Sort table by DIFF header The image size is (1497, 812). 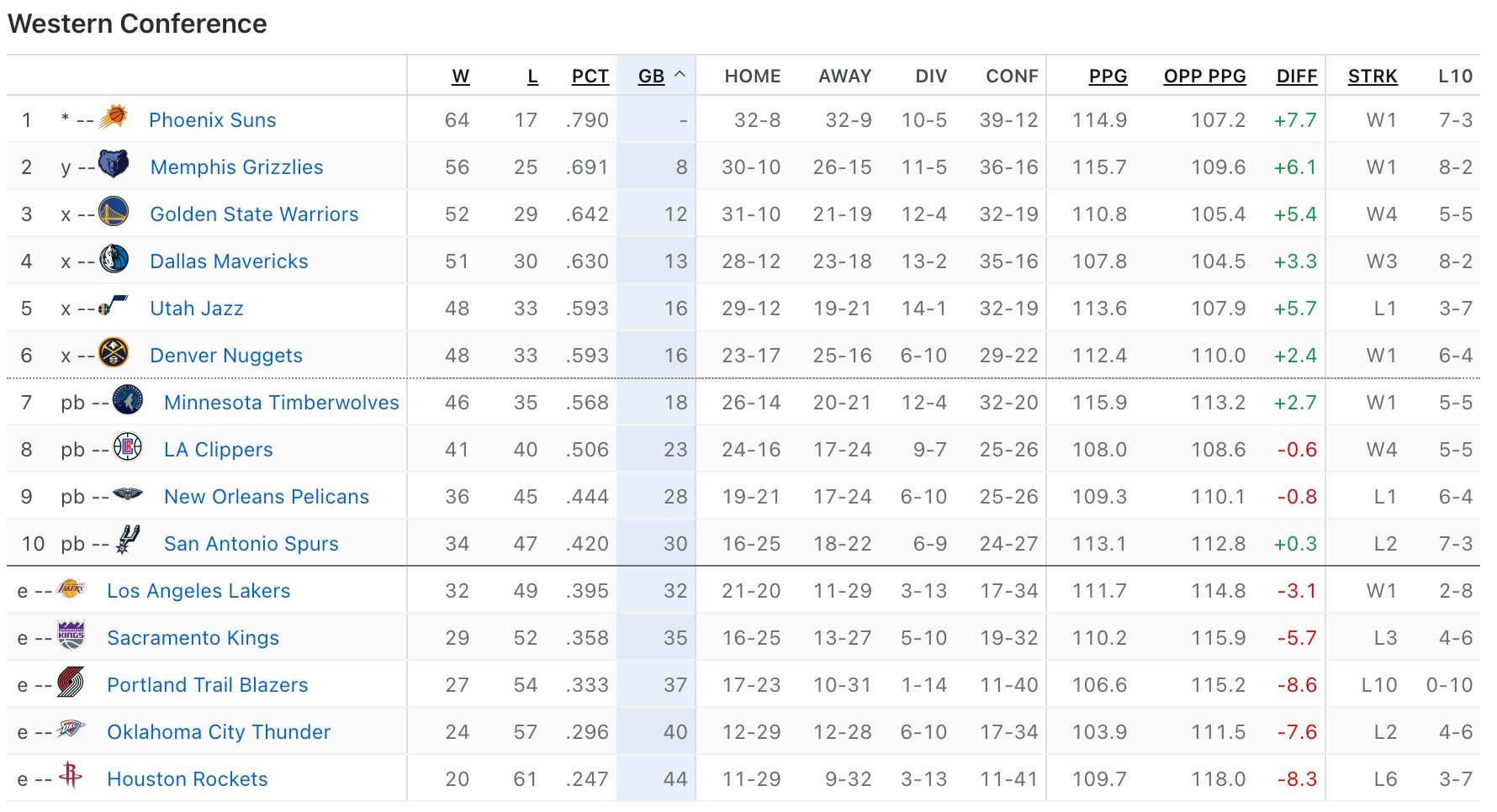(1296, 76)
